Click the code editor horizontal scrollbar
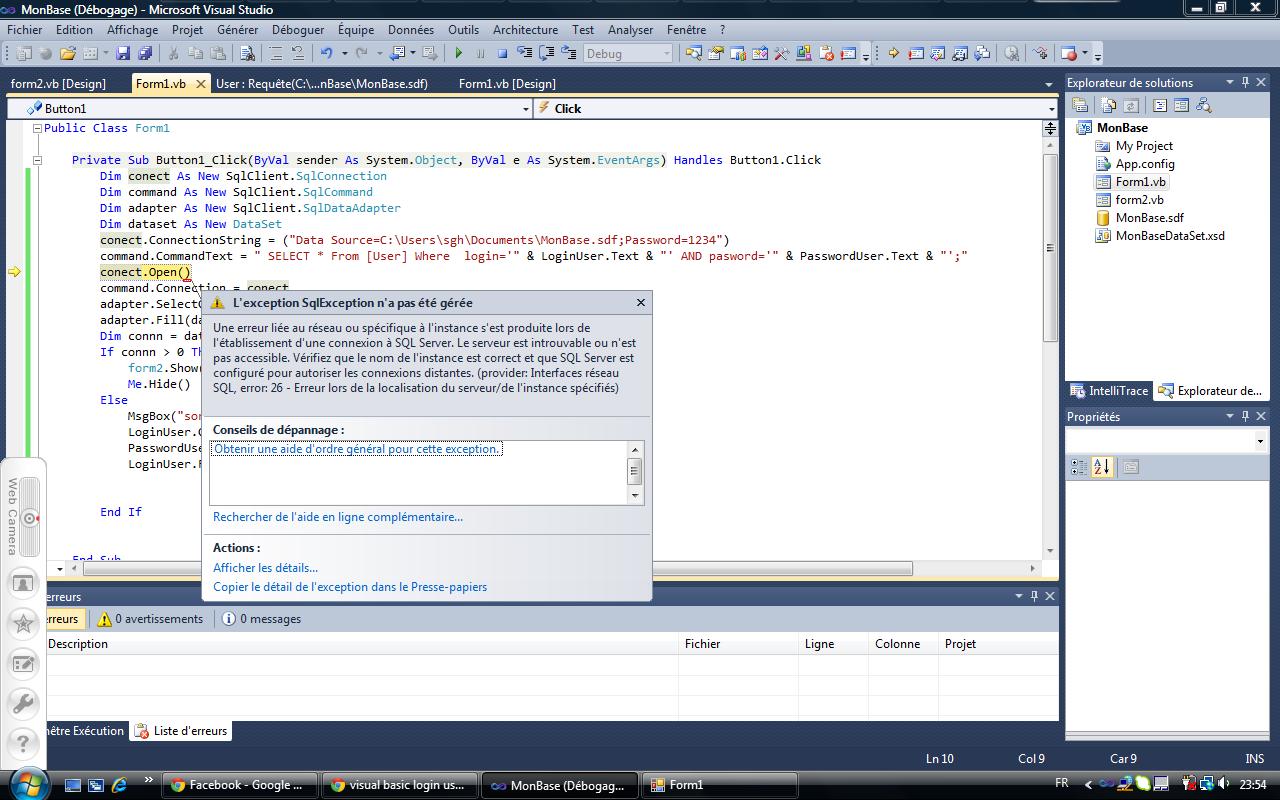This screenshot has height=800, width=1280. (498, 568)
